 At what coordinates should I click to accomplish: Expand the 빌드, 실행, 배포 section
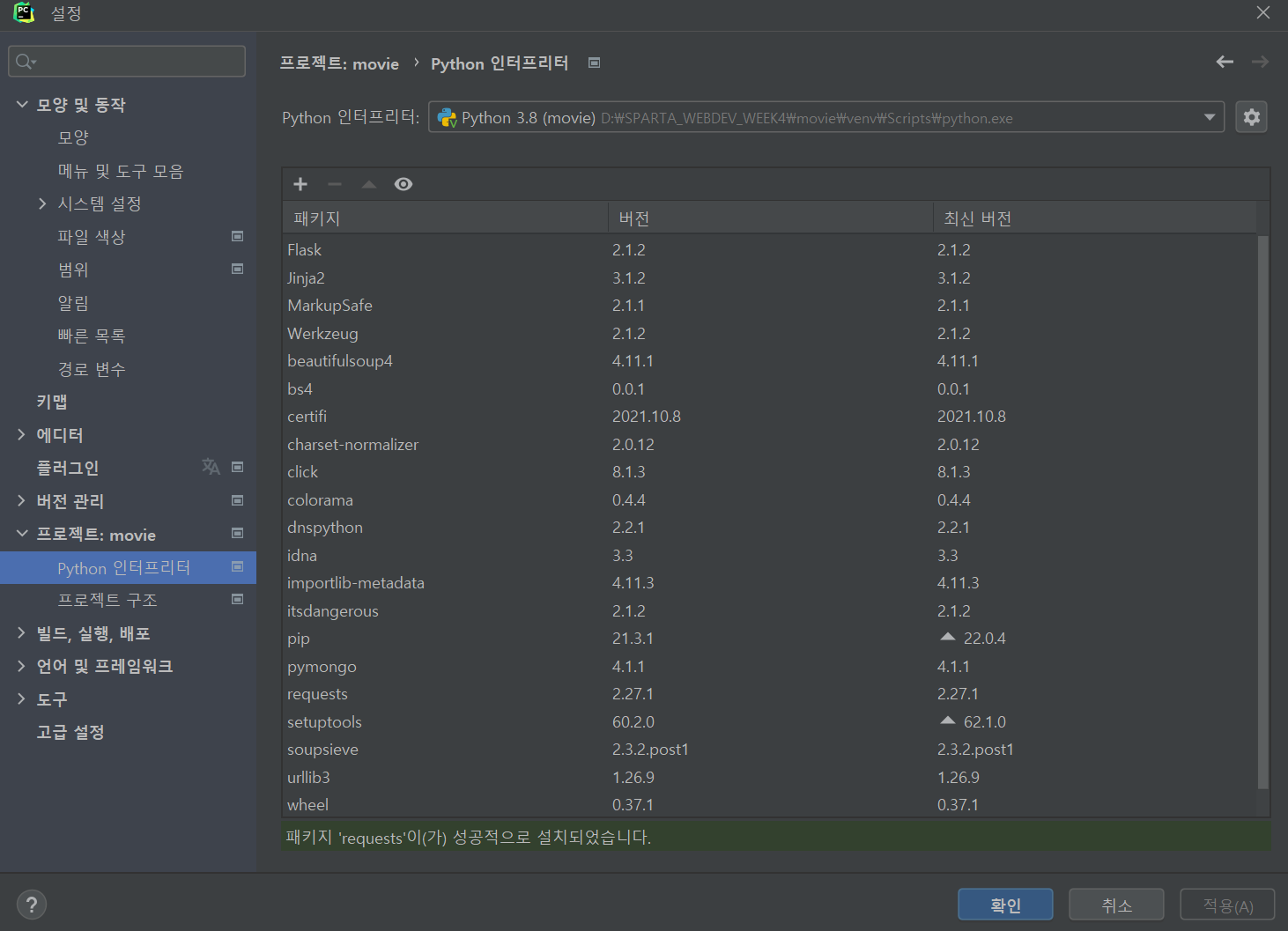(x=22, y=632)
